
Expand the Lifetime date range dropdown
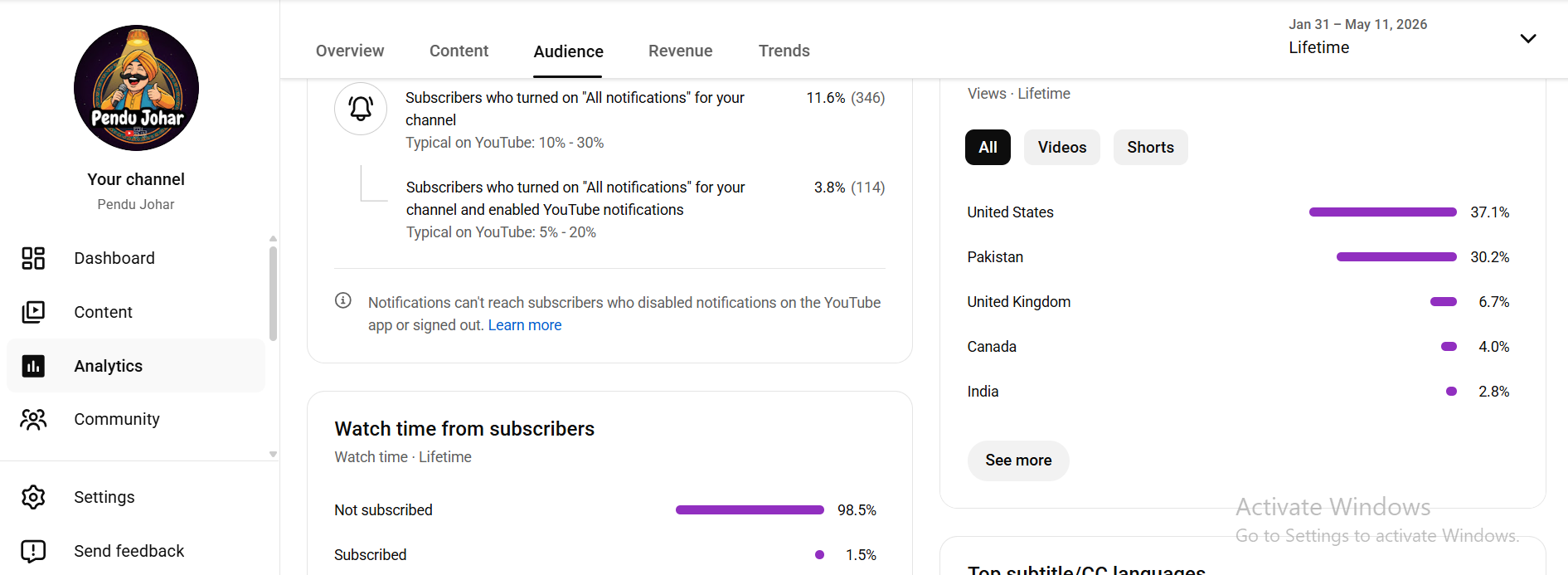(x=1528, y=38)
